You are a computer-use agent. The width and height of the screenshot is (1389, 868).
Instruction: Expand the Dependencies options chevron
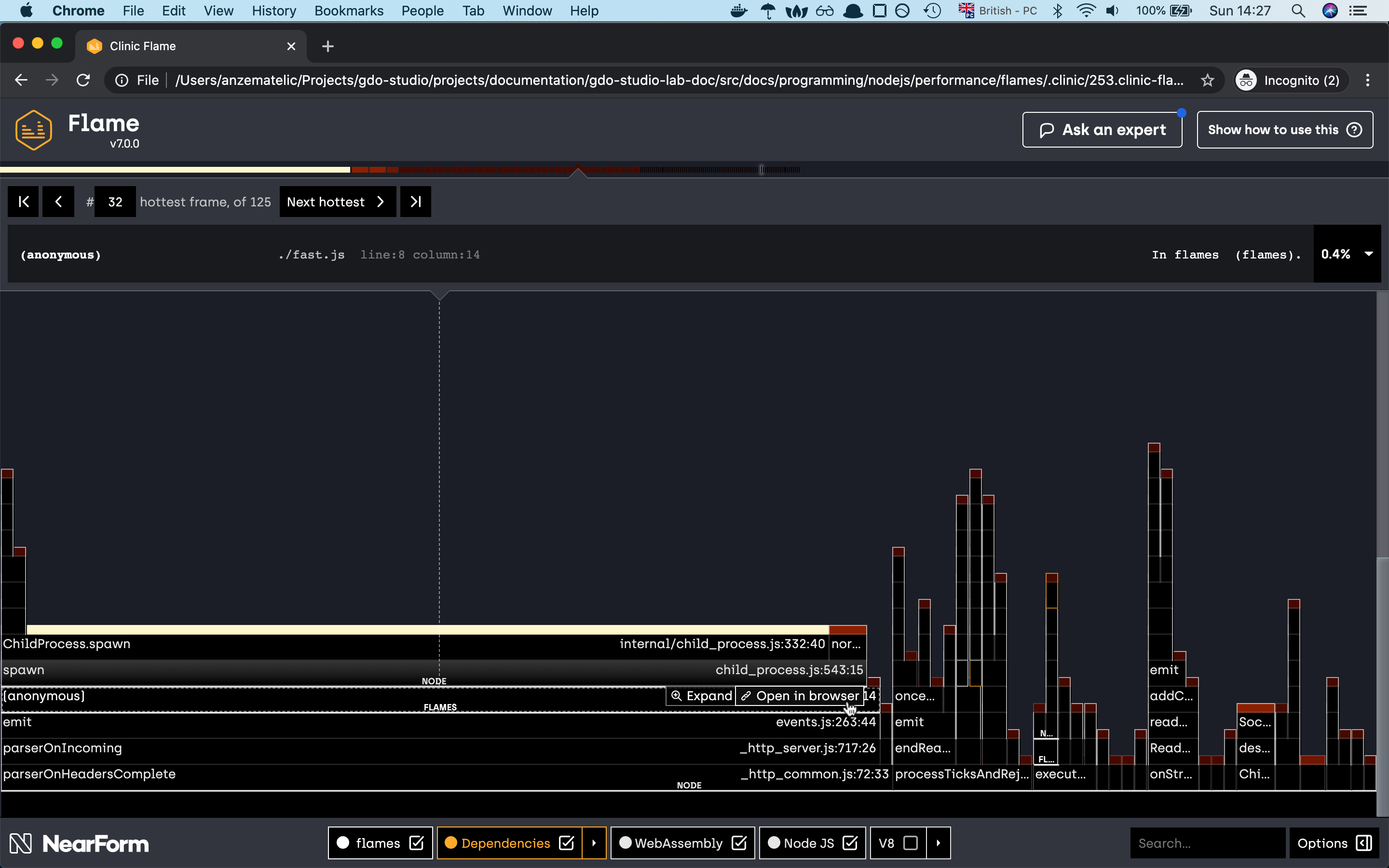[x=595, y=843]
